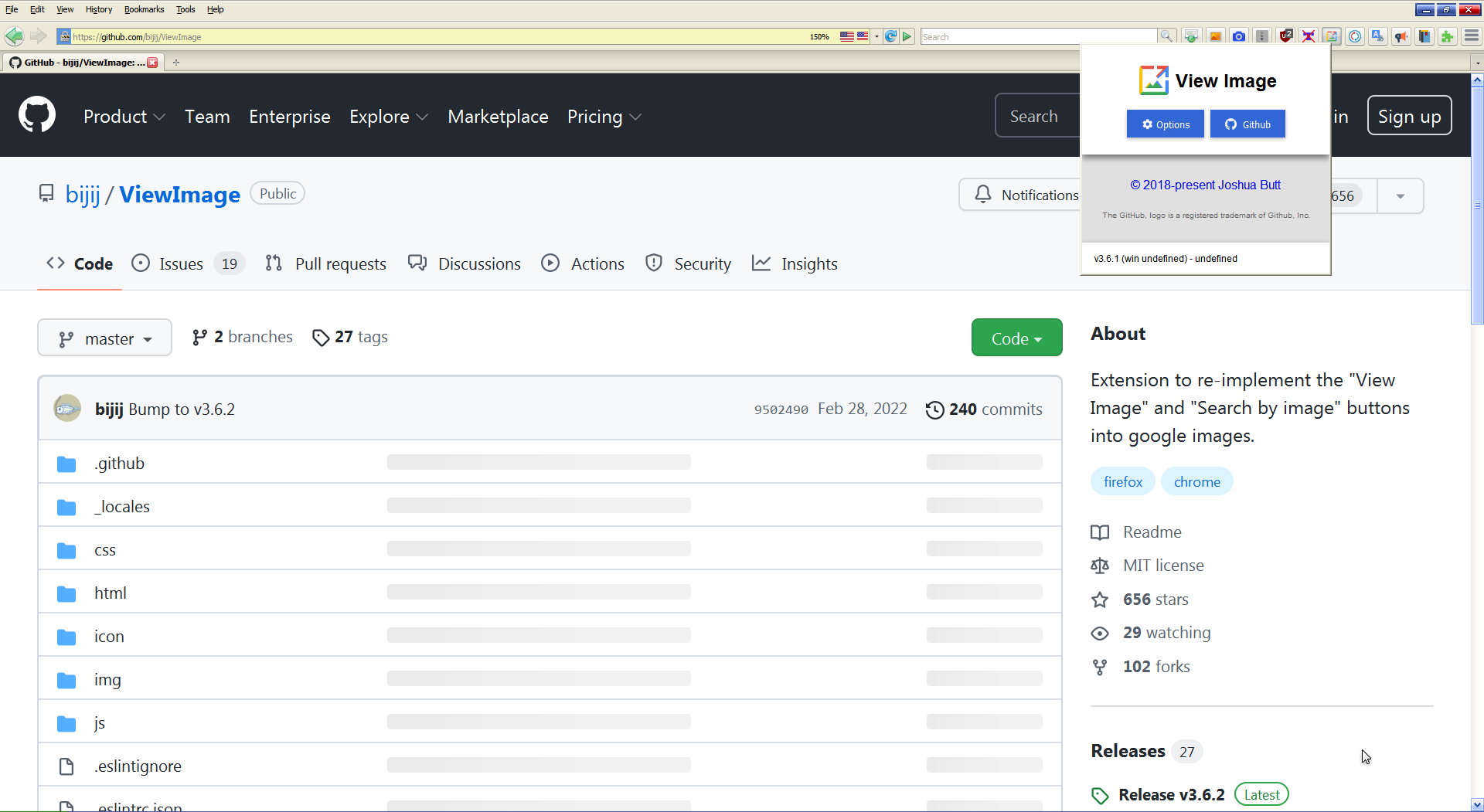This screenshot has width=1484, height=812.
Task: Switch to the Insights tab
Action: click(795, 263)
